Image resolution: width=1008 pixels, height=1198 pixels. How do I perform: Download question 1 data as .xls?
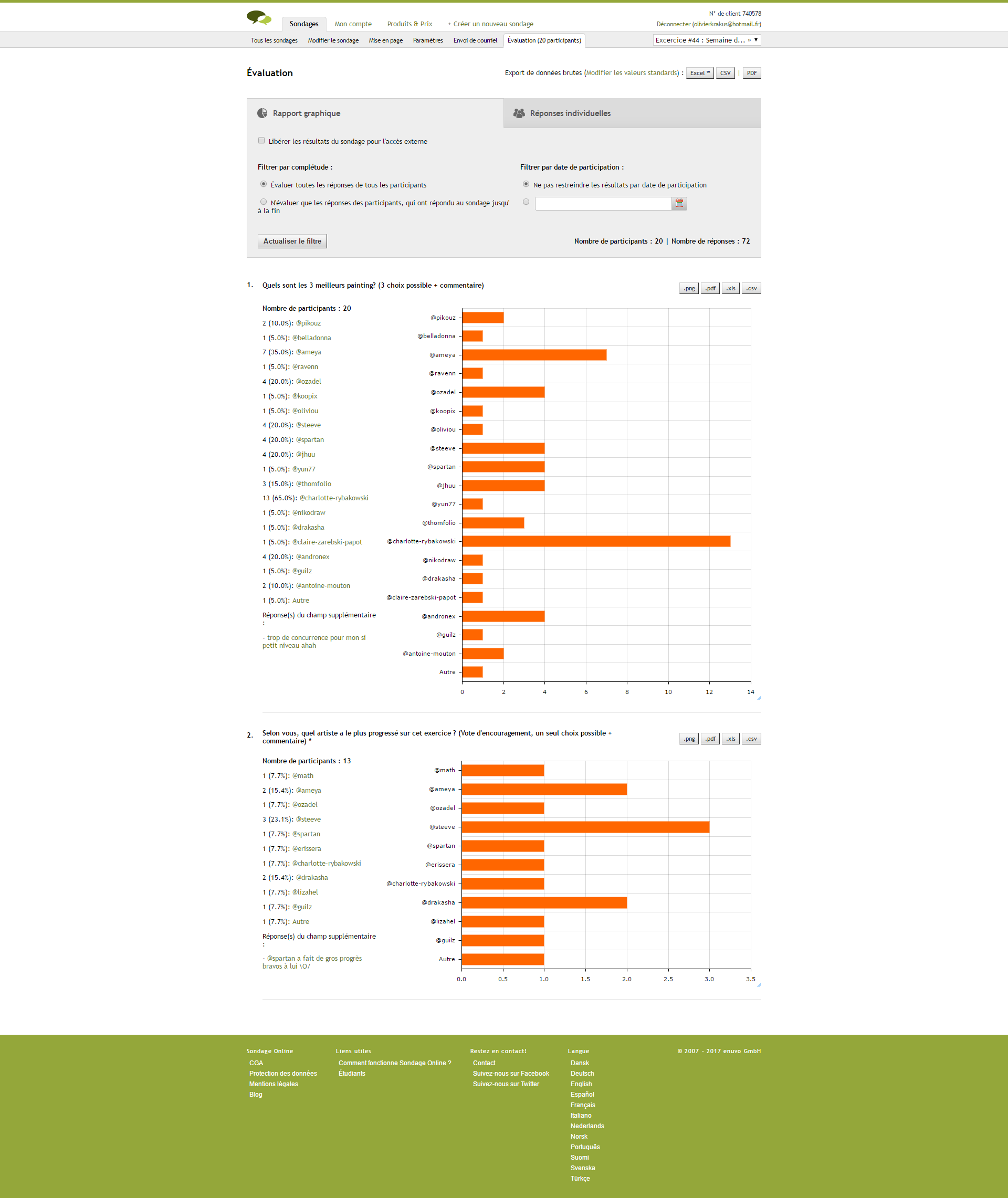pos(730,289)
